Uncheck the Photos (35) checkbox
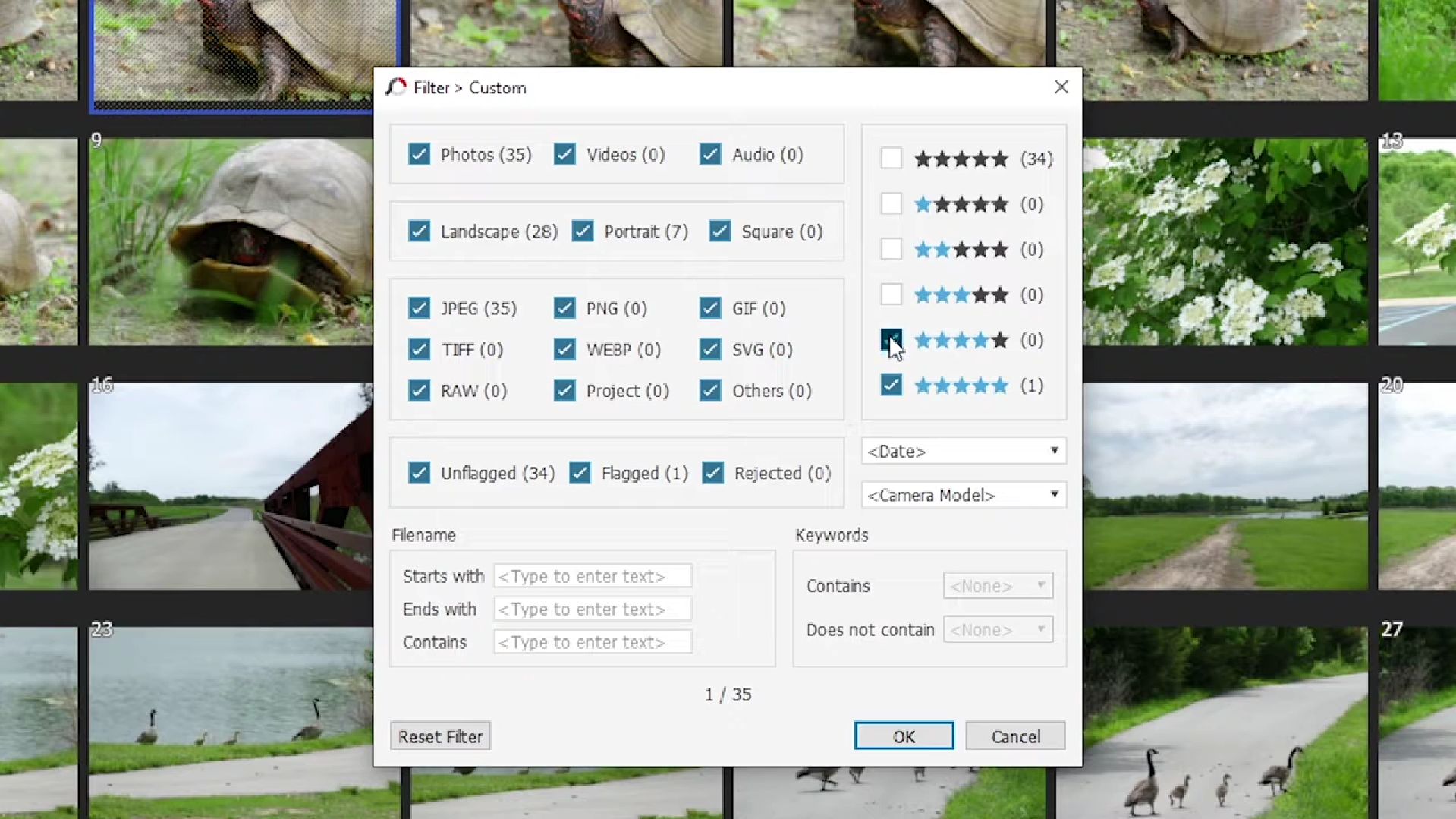 point(419,154)
